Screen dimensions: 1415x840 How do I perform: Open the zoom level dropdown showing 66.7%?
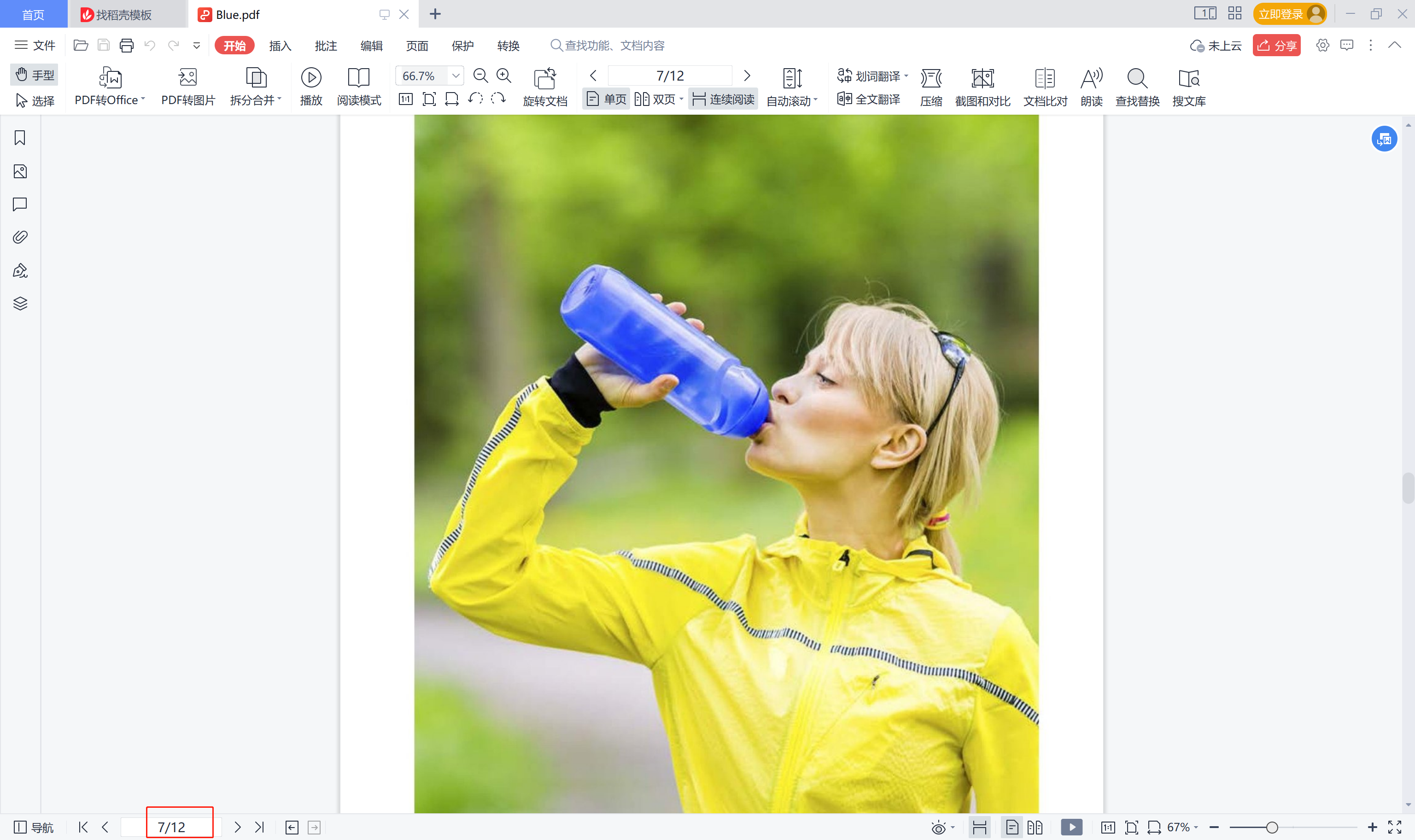(x=456, y=75)
